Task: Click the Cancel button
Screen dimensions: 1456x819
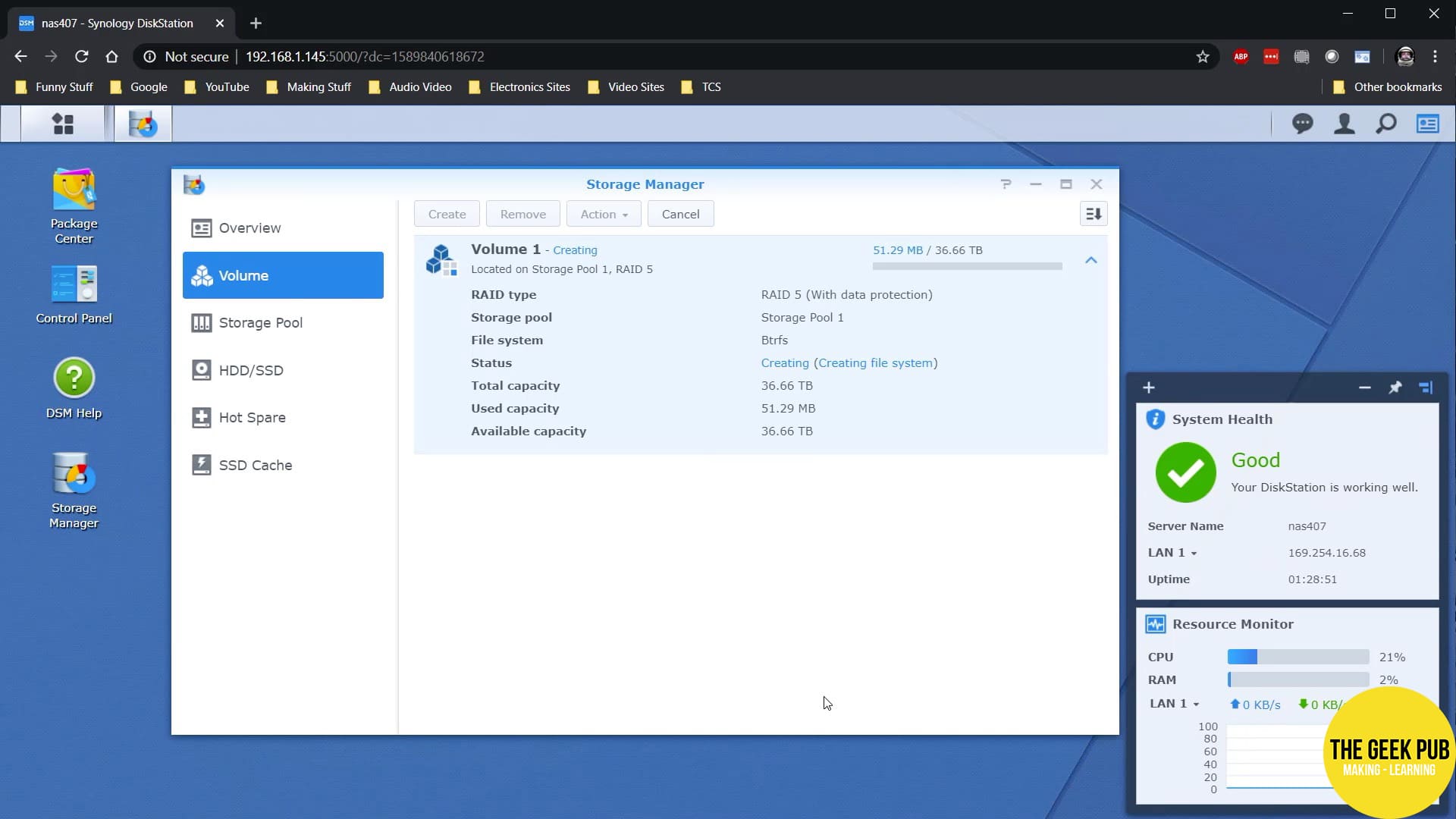Action: 680,214
